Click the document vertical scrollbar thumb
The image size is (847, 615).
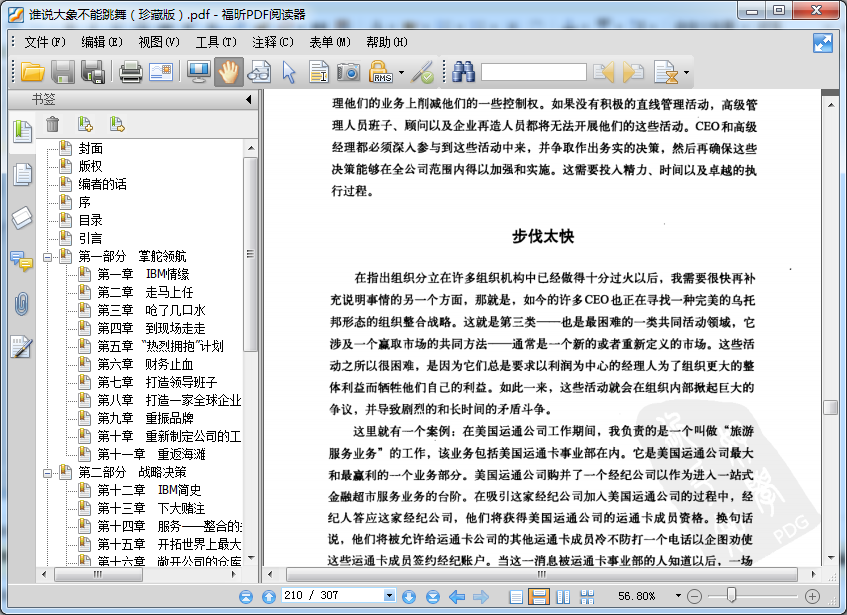[x=830, y=408]
